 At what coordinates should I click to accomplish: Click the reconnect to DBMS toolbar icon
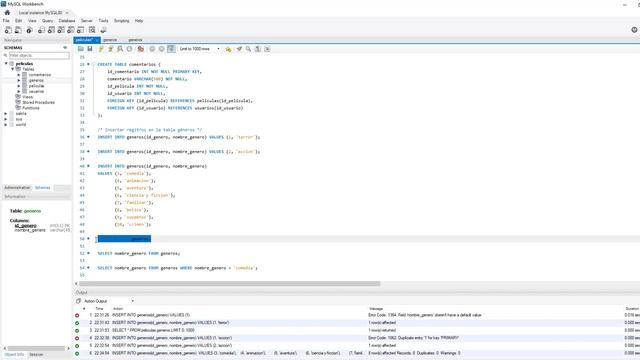[103, 30]
